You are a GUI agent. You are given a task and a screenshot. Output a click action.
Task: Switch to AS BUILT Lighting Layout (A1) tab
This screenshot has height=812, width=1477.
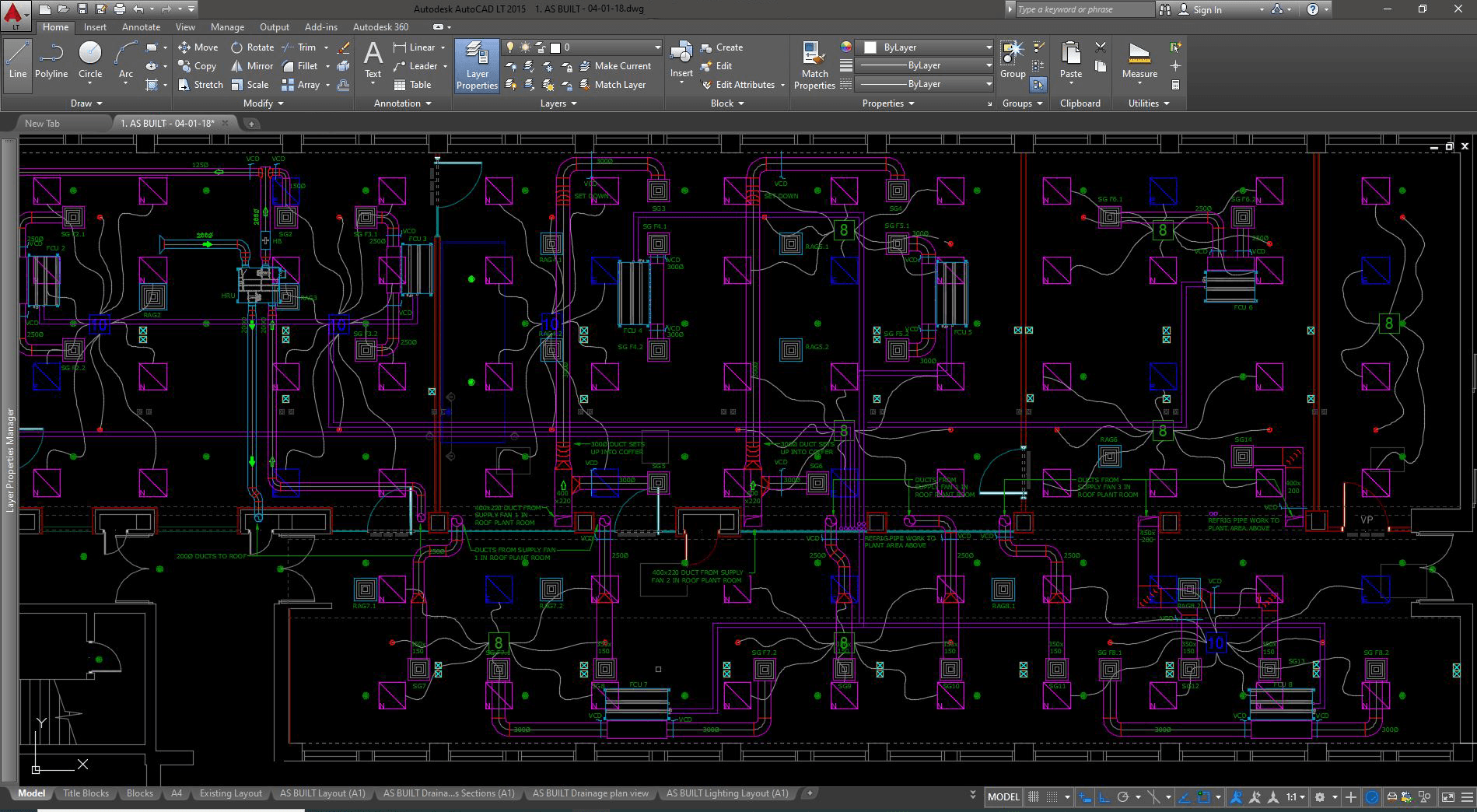click(x=727, y=793)
